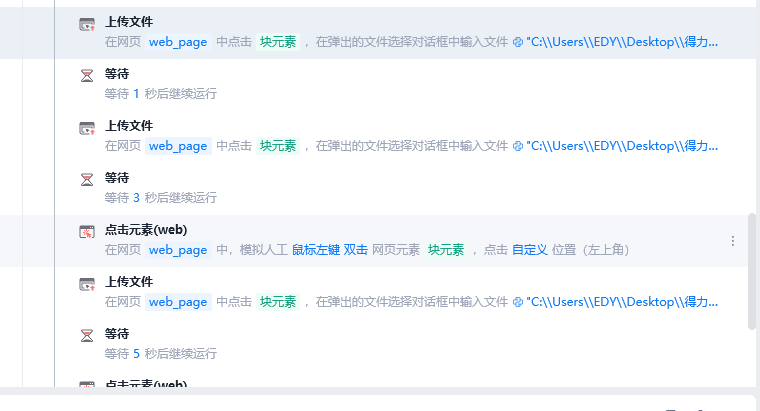Click the 鼠标左键 parameter link

pyautogui.click(x=316, y=250)
